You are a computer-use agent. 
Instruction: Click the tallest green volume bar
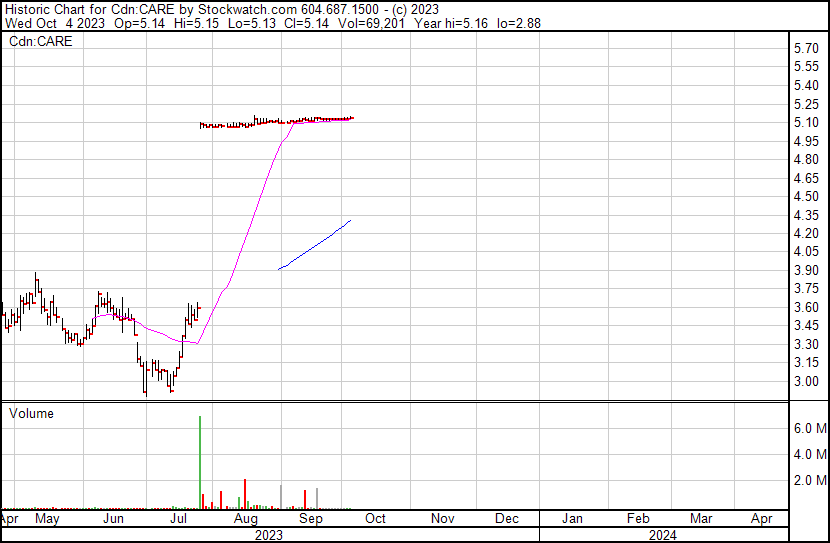[200, 460]
